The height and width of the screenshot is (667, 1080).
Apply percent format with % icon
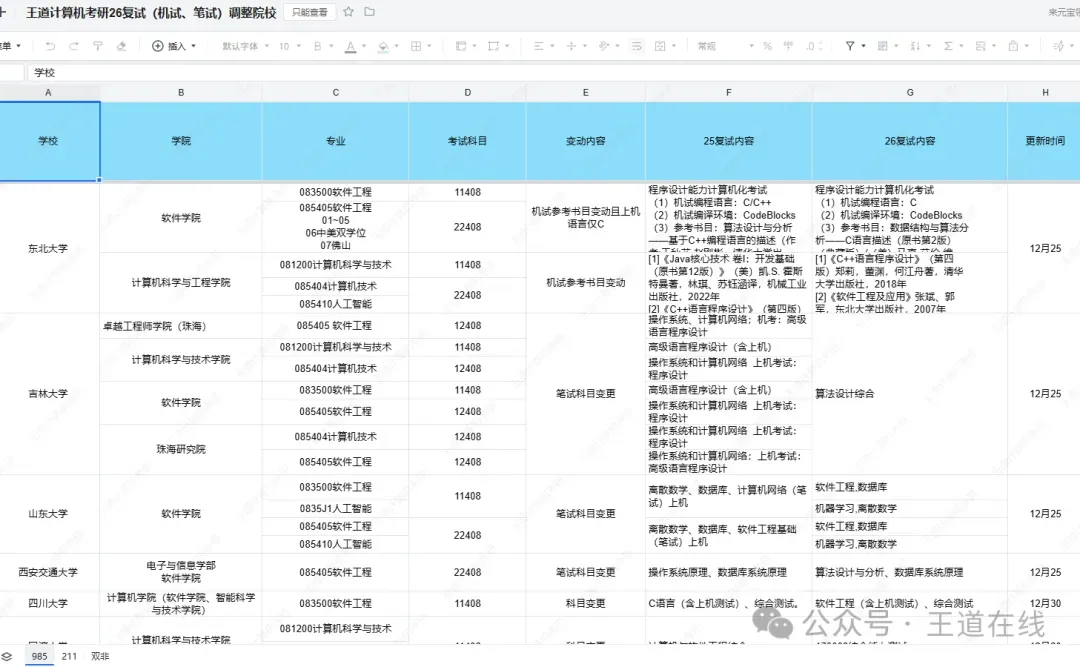point(767,46)
